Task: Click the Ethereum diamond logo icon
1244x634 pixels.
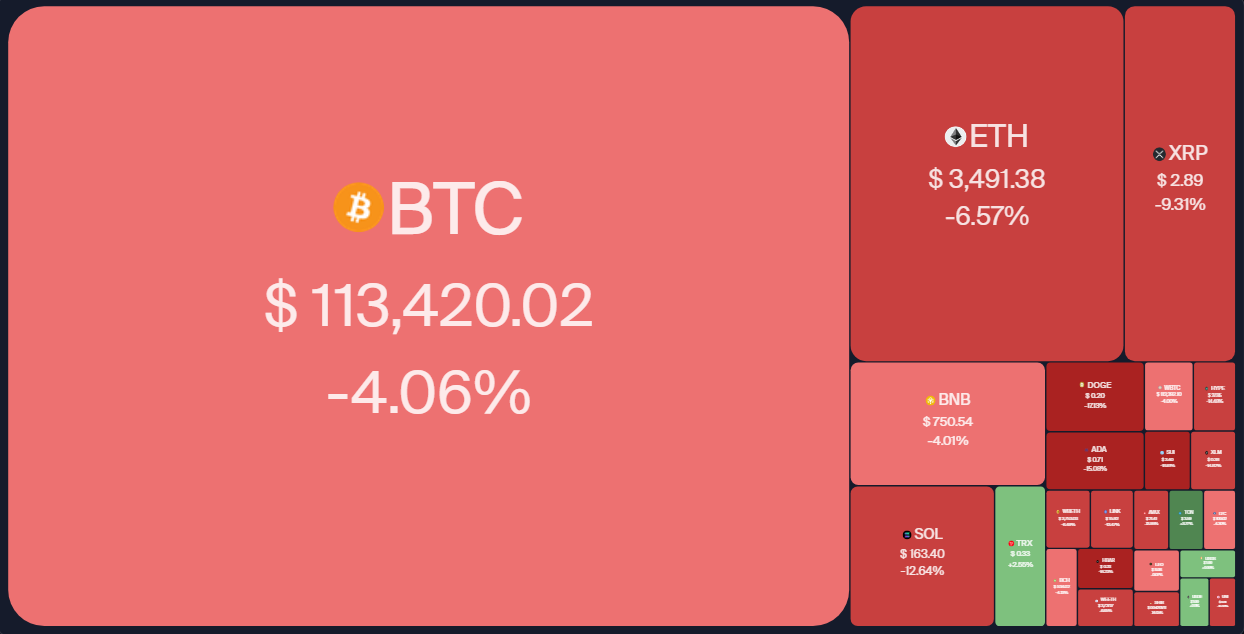Action: click(955, 136)
